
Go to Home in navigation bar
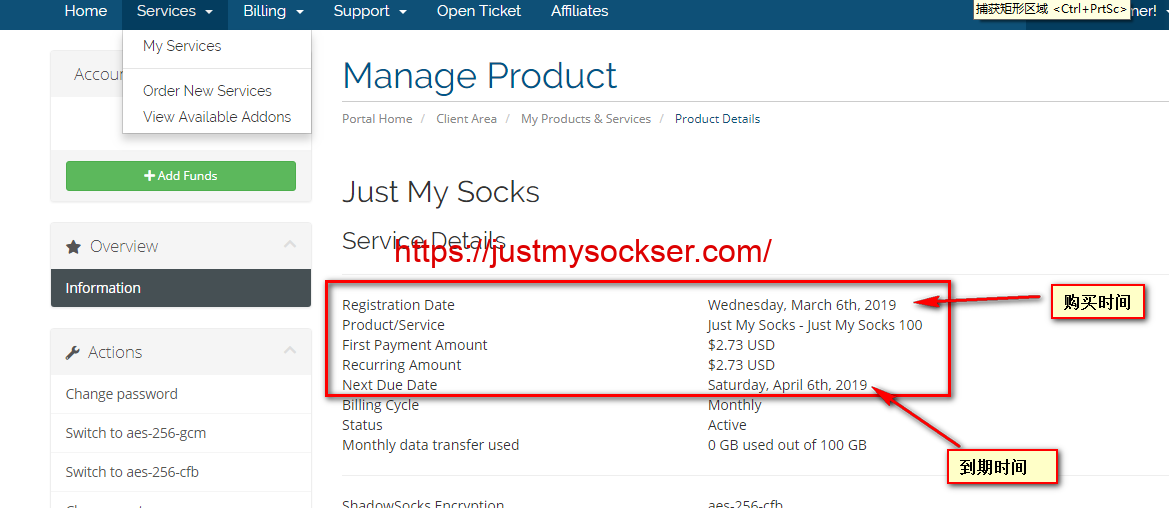tap(85, 11)
